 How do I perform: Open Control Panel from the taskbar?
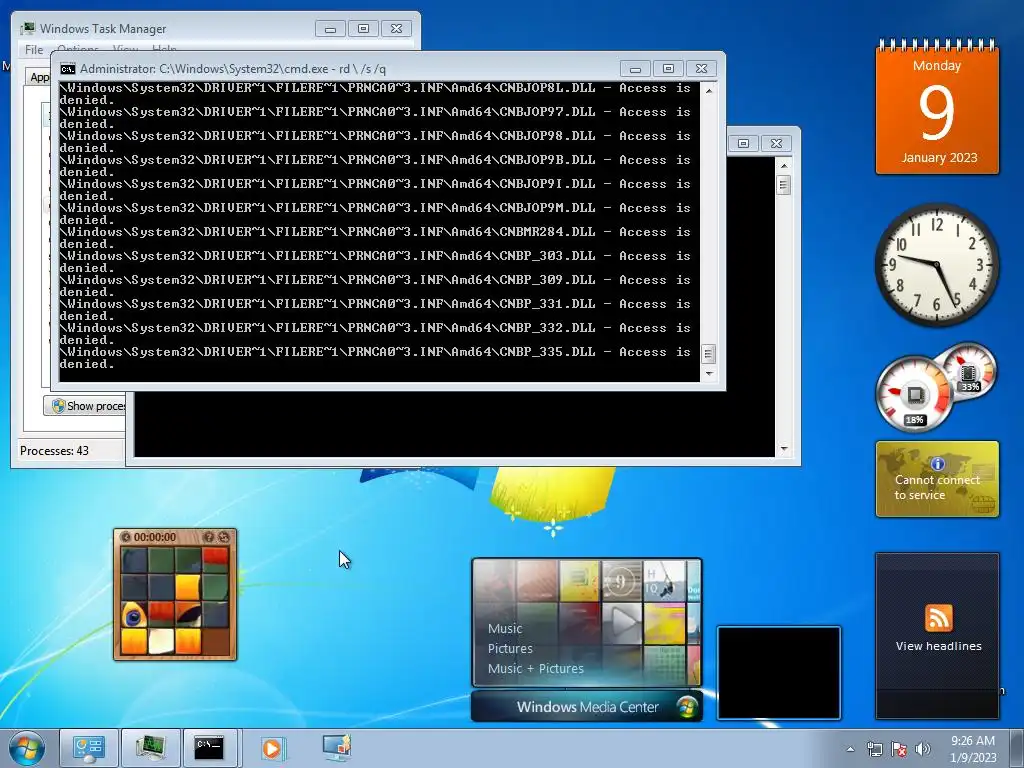(x=89, y=748)
